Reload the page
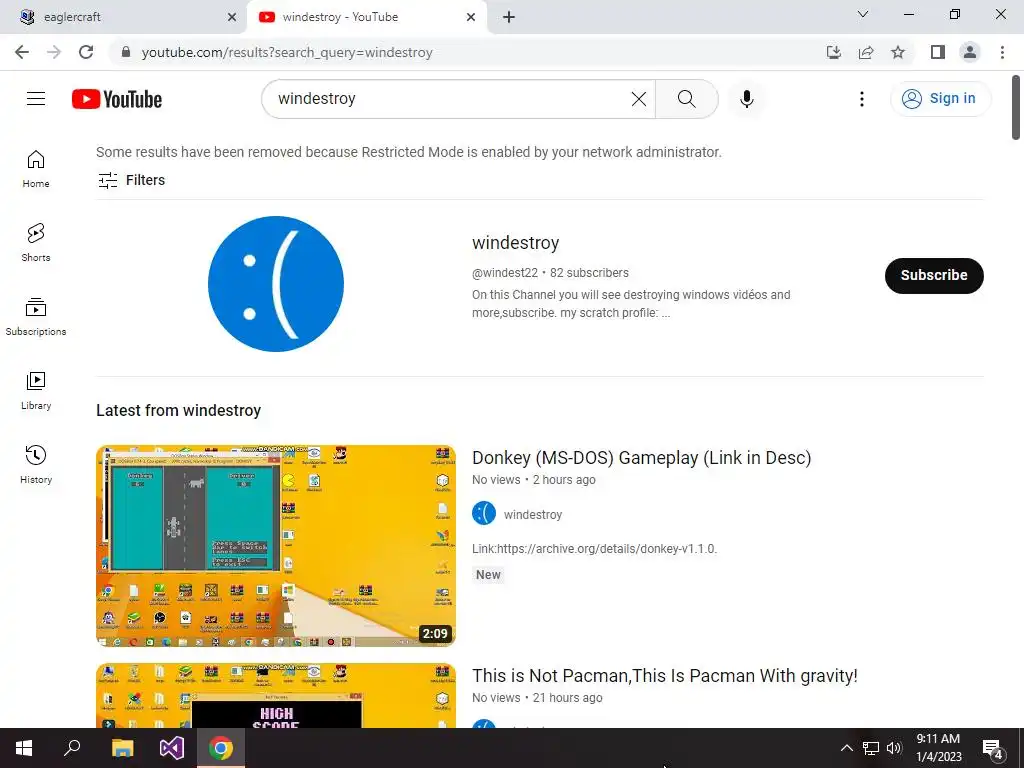This screenshot has height=768, width=1024. coord(86,52)
